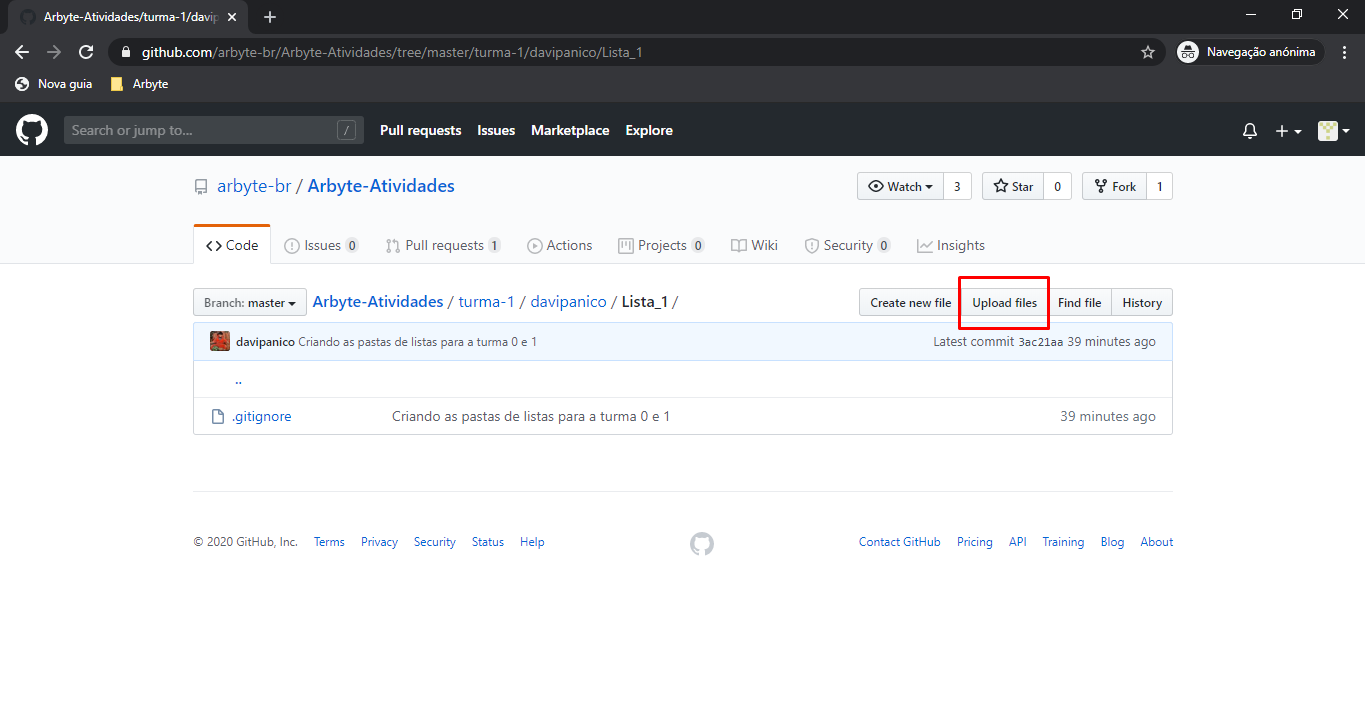Viewport: 1365px width, 728px height.
Task: Click Find file button
Action: point(1079,302)
